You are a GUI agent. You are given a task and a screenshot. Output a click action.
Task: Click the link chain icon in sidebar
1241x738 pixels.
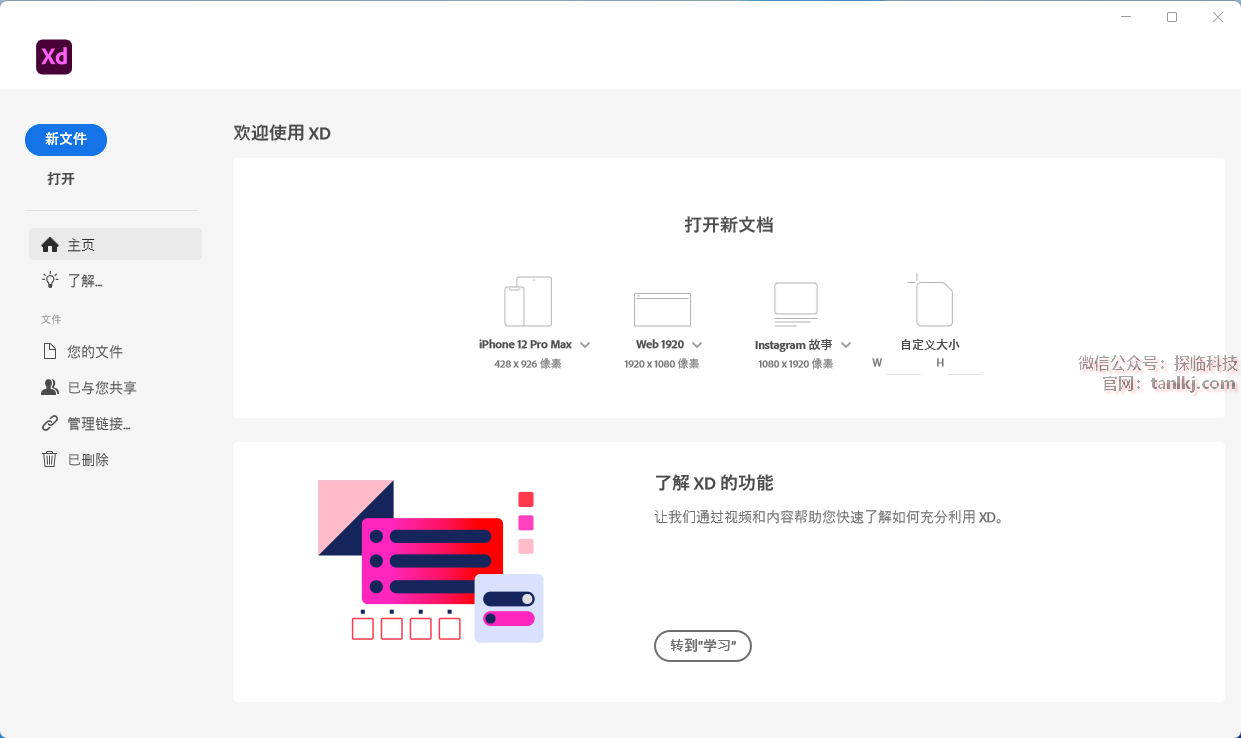click(50, 423)
